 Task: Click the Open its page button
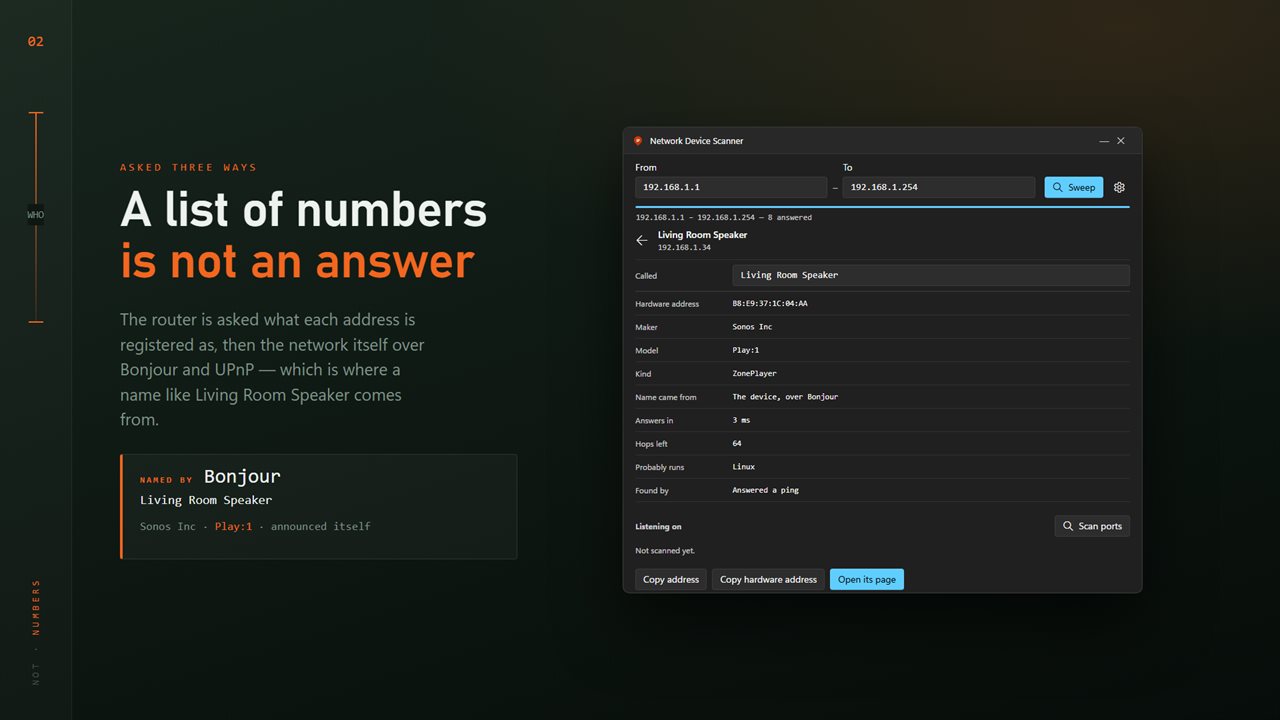(x=867, y=579)
